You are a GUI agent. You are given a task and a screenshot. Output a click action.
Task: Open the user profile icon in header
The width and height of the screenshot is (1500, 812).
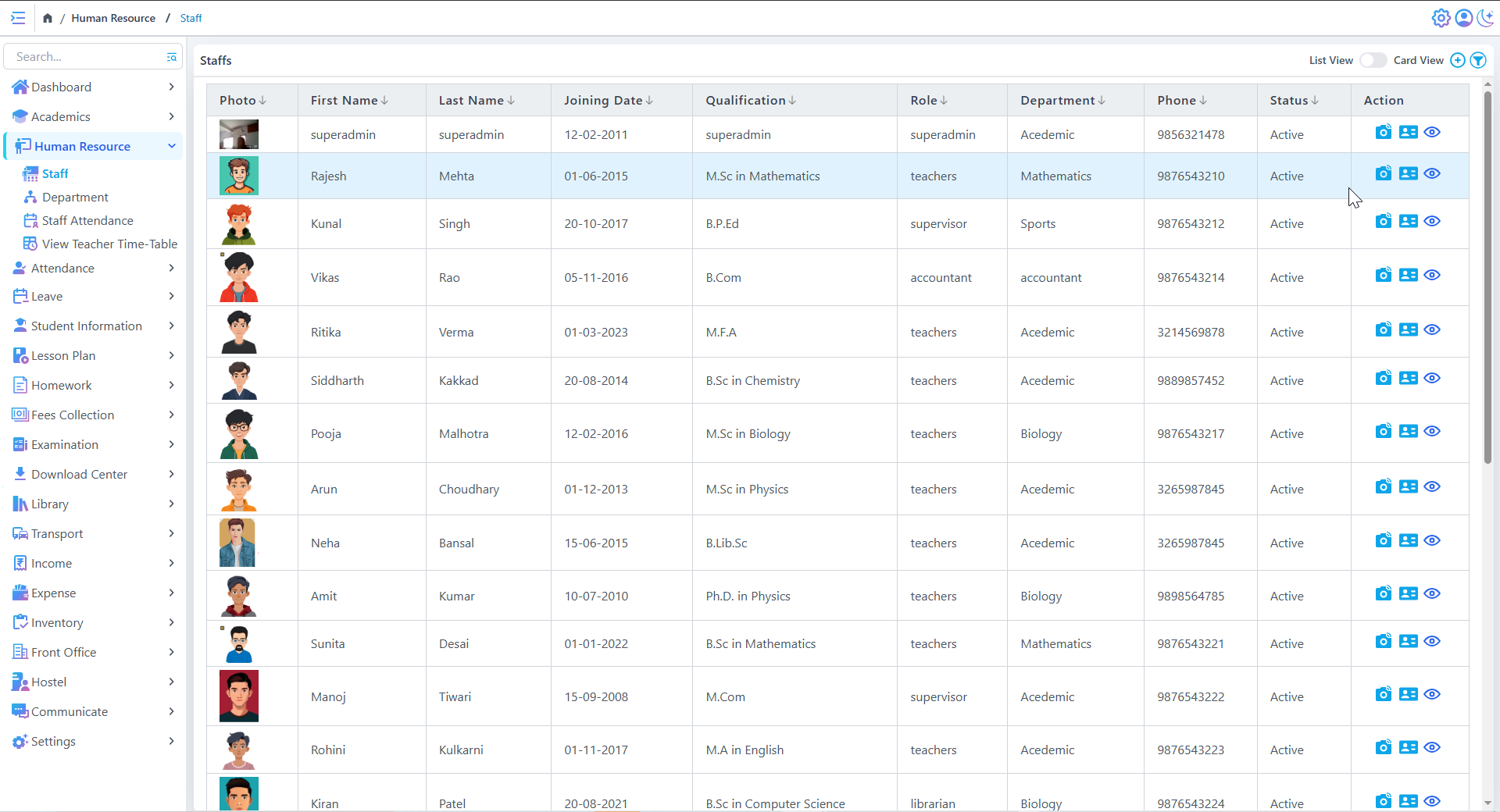click(1463, 18)
